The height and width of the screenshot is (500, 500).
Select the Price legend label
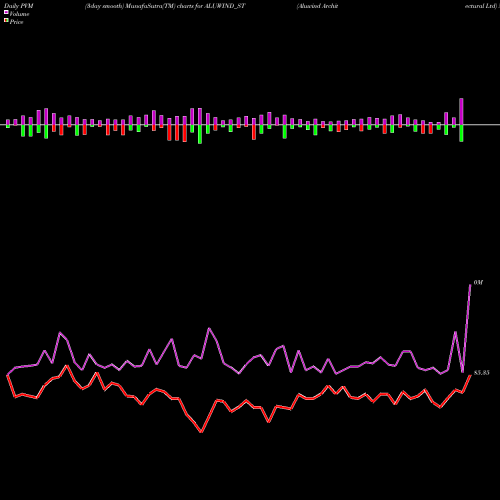point(16,22)
